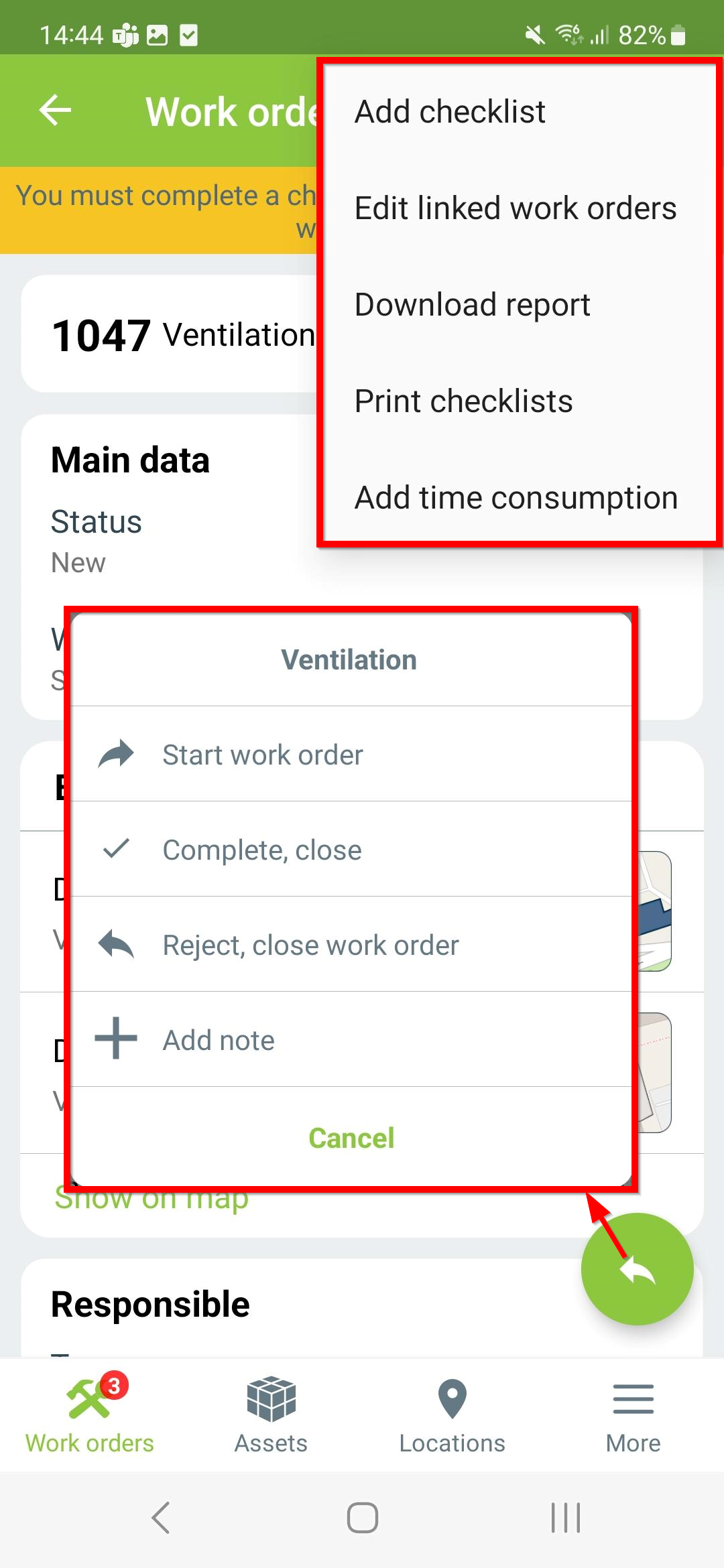The image size is (724, 1568).
Task: Tap the Android home navigation button
Action: (x=362, y=1518)
